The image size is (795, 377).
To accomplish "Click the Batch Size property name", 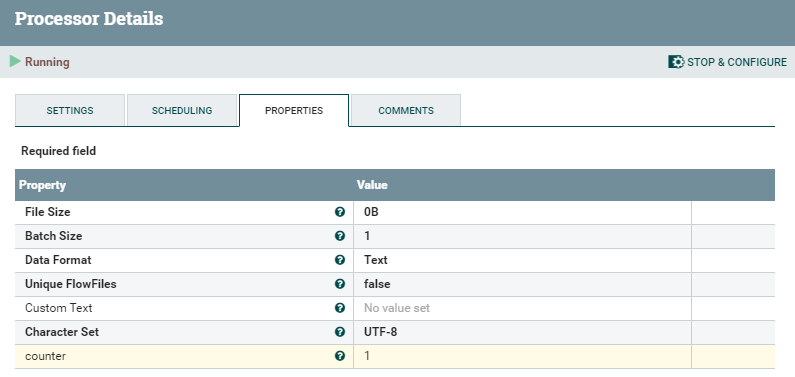I will tap(53, 236).
